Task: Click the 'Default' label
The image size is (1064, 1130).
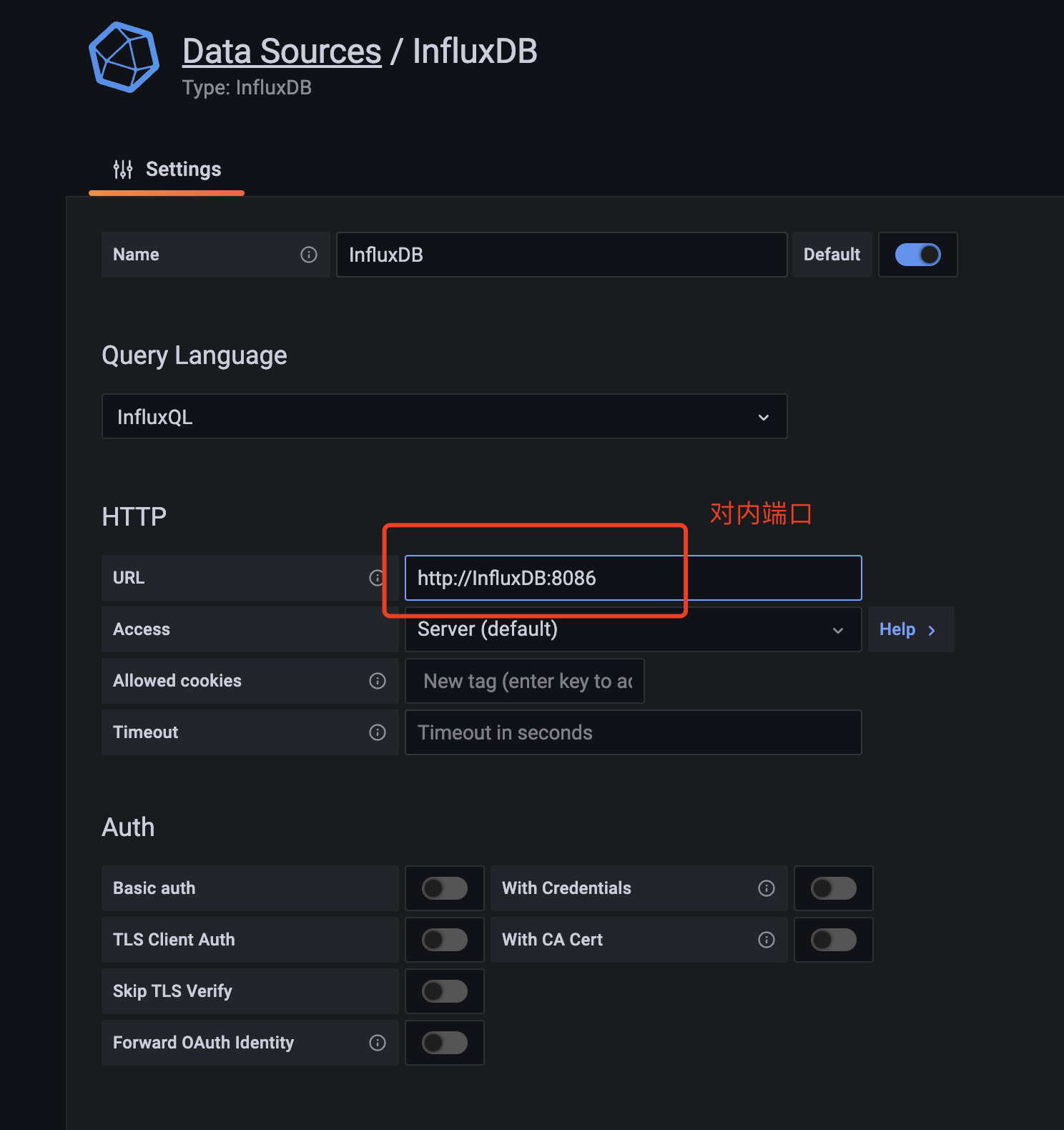Action: tap(832, 255)
